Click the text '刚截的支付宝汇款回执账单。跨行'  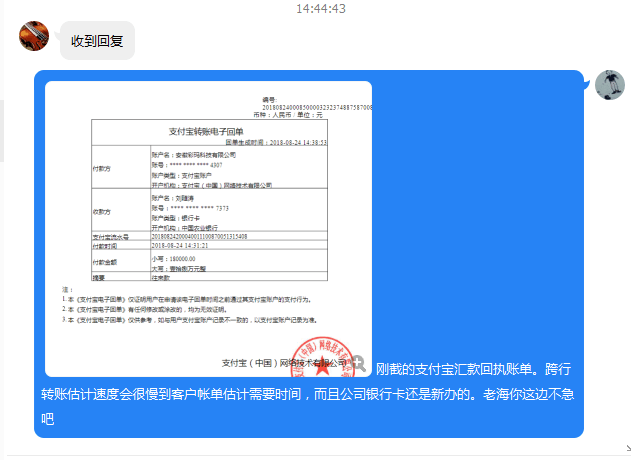[x=474, y=369]
